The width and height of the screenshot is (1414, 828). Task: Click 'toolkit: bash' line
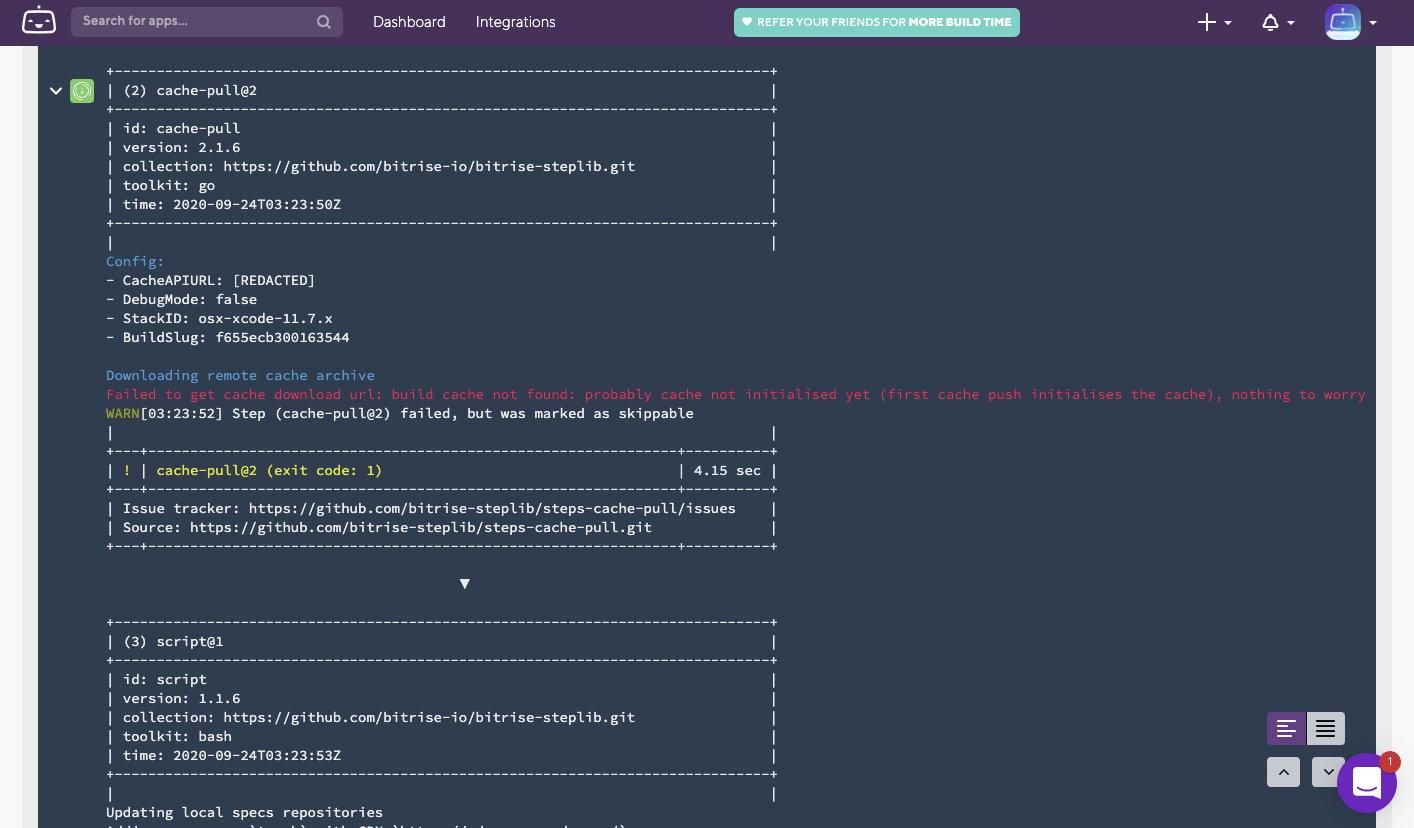pos(177,736)
